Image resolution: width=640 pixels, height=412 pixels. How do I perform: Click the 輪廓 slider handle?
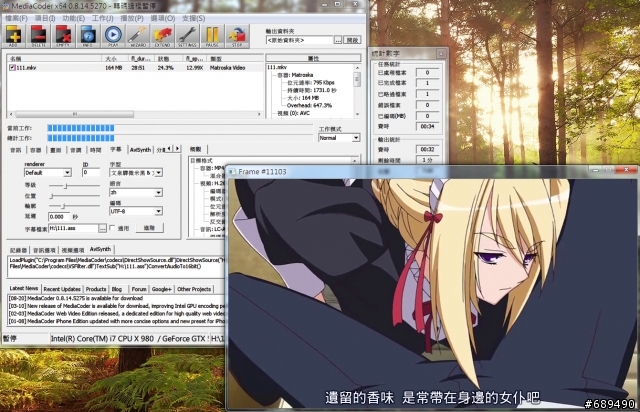click(63, 206)
